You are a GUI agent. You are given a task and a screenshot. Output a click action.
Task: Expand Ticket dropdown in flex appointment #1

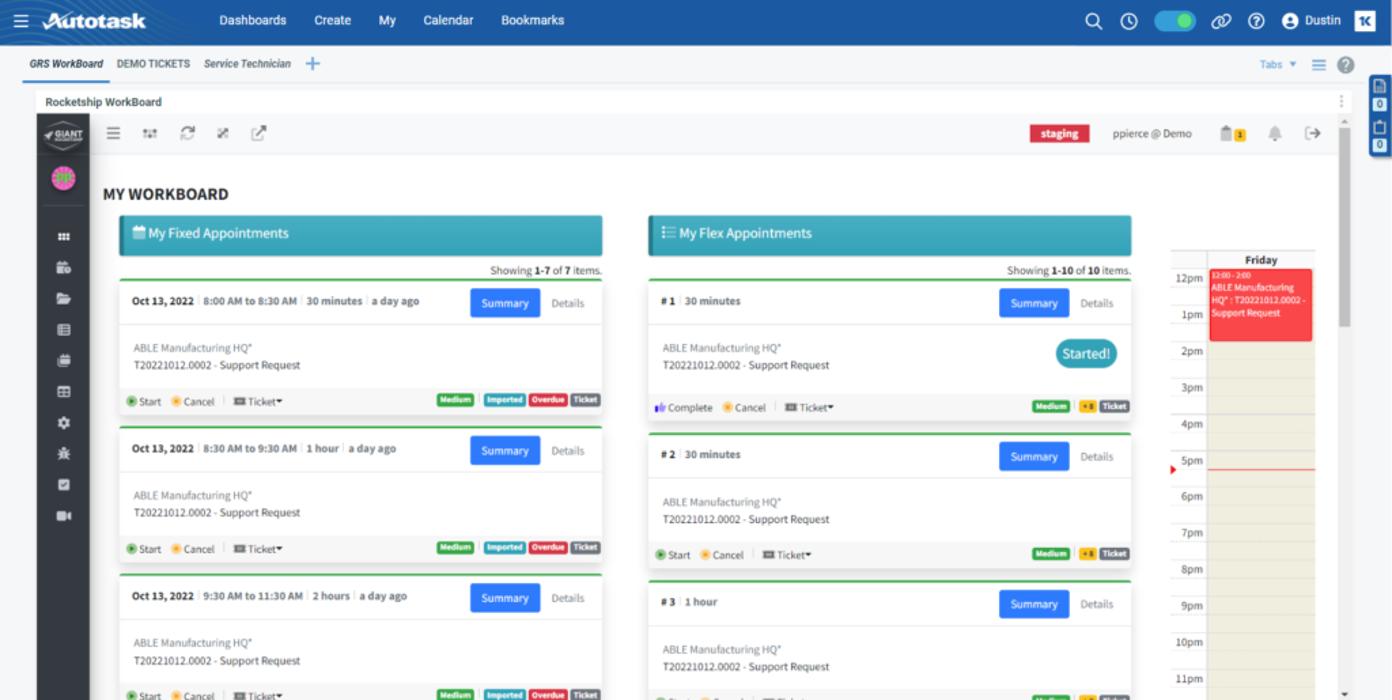pyautogui.click(x=810, y=407)
